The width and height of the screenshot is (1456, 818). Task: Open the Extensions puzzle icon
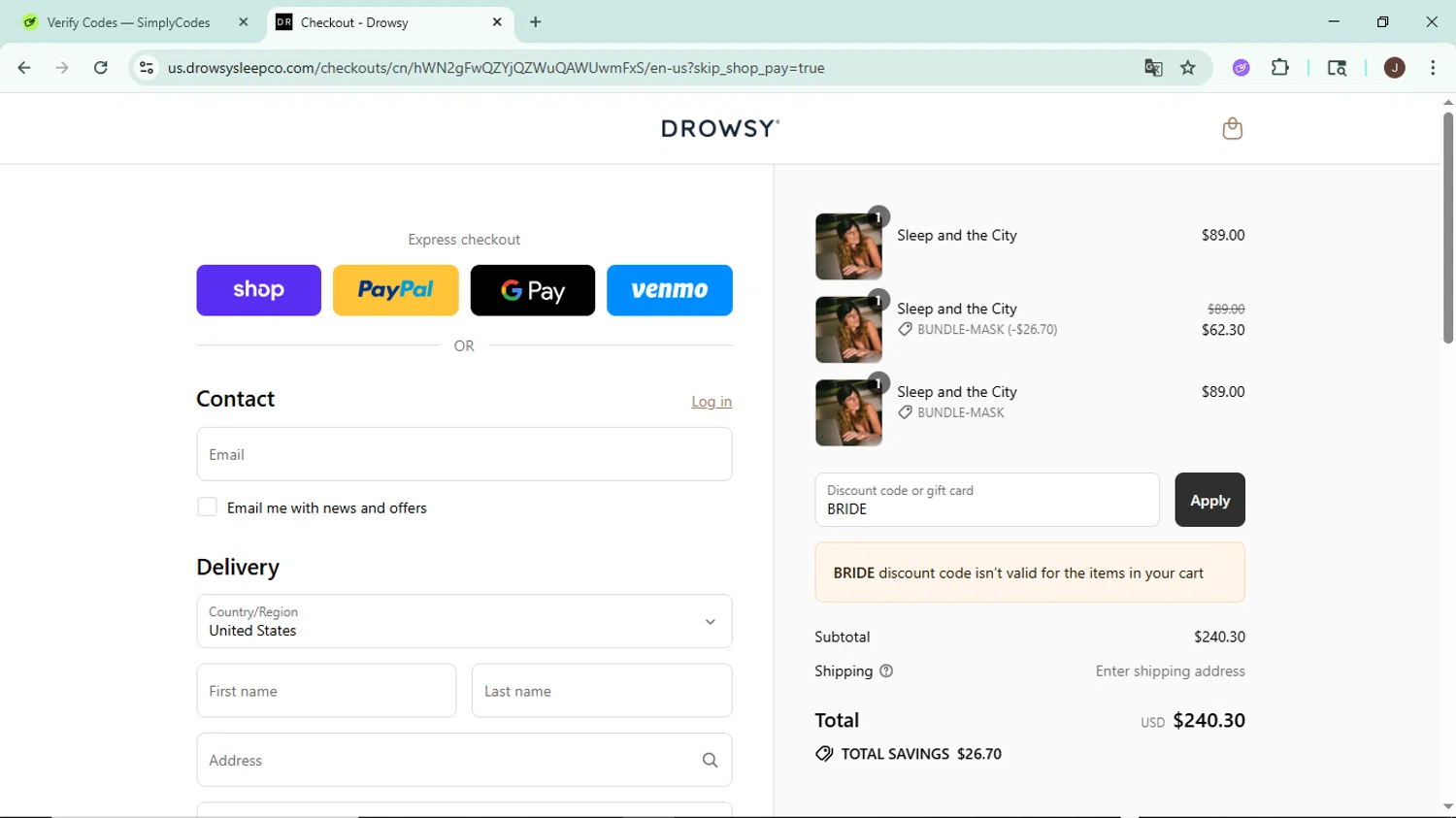coord(1280,68)
